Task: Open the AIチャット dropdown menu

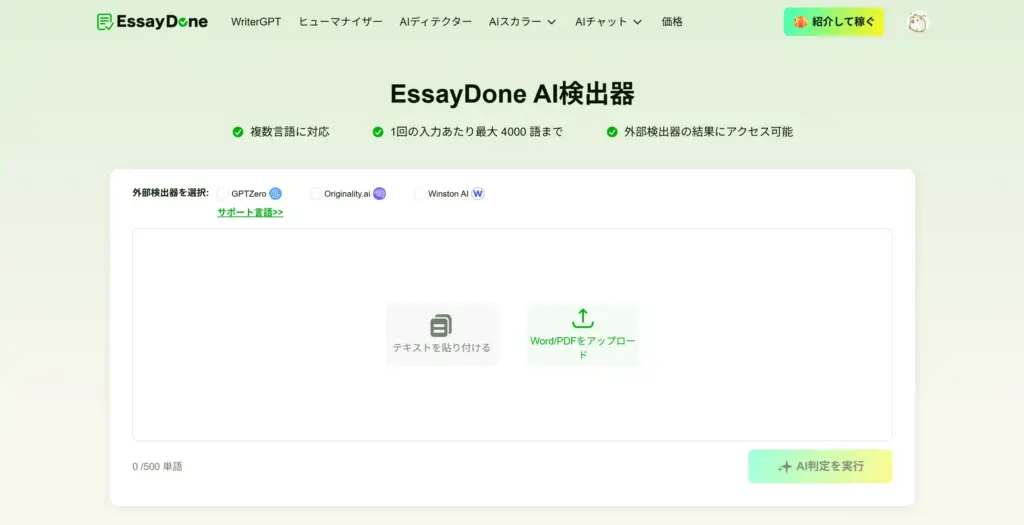Action: 608,22
